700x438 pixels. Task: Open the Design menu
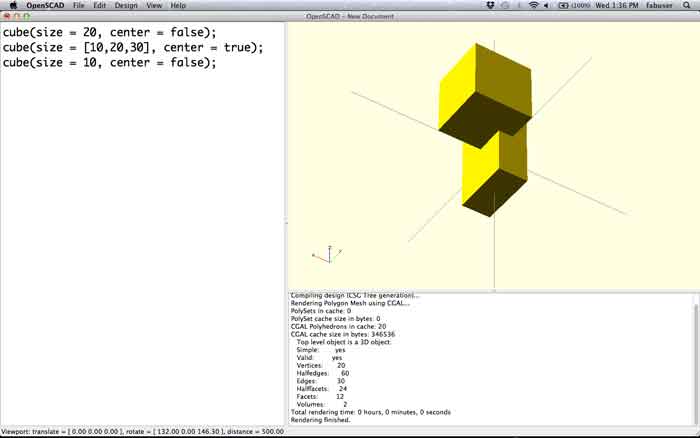click(x=126, y=5)
